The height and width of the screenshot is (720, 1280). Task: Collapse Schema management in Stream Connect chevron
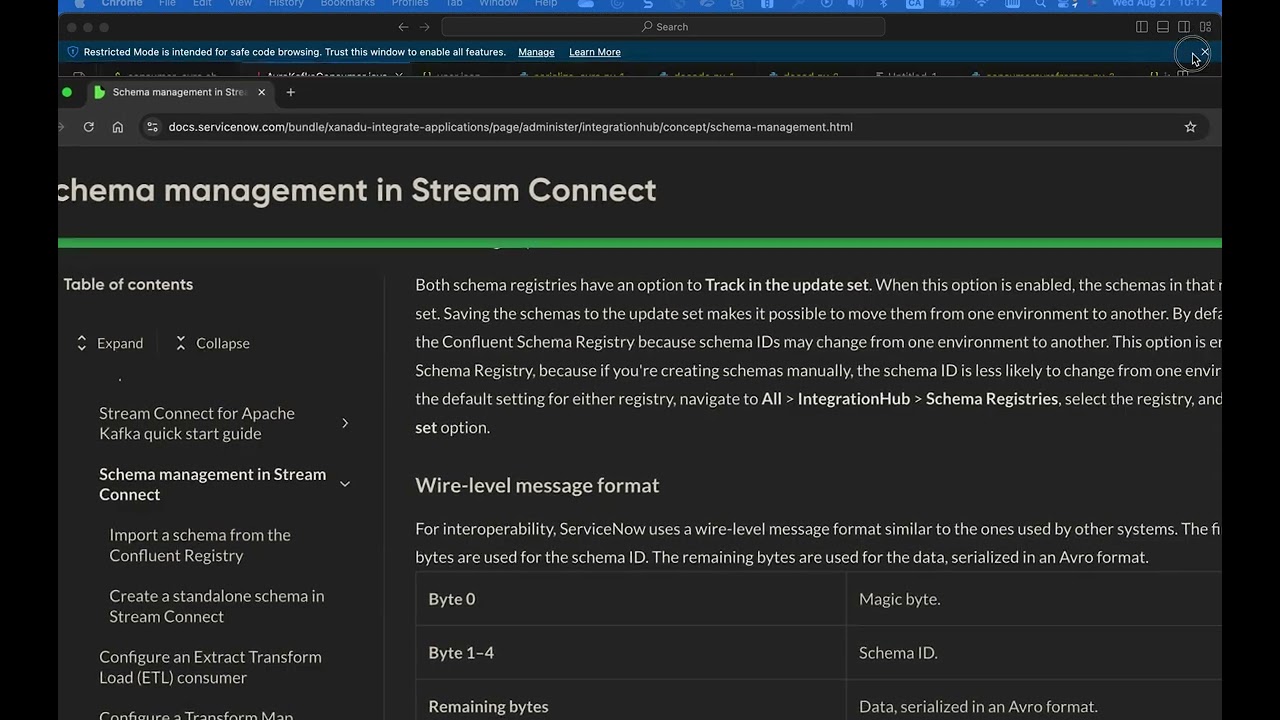pyautogui.click(x=345, y=484)
